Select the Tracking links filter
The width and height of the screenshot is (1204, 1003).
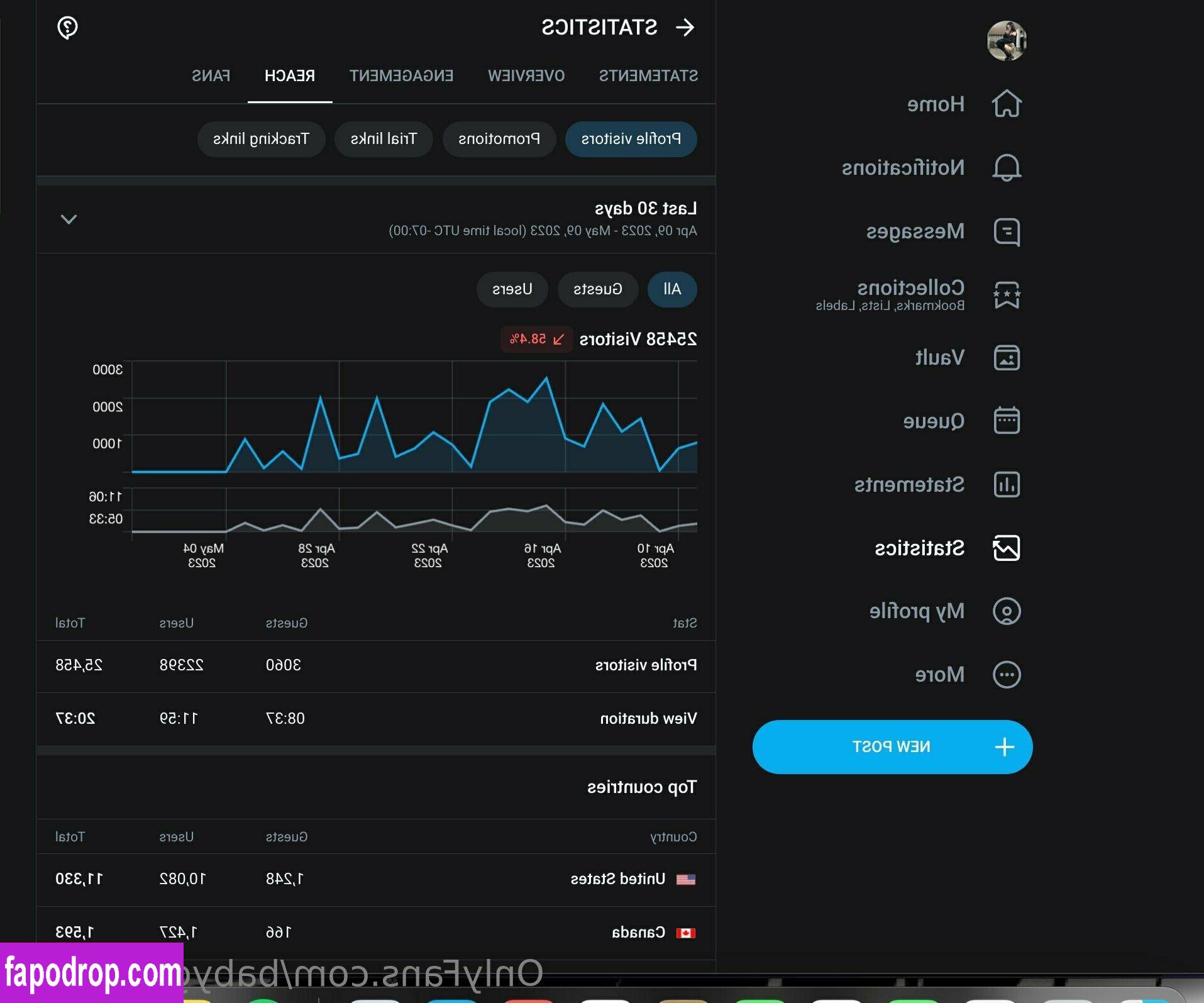click(261, 139)
